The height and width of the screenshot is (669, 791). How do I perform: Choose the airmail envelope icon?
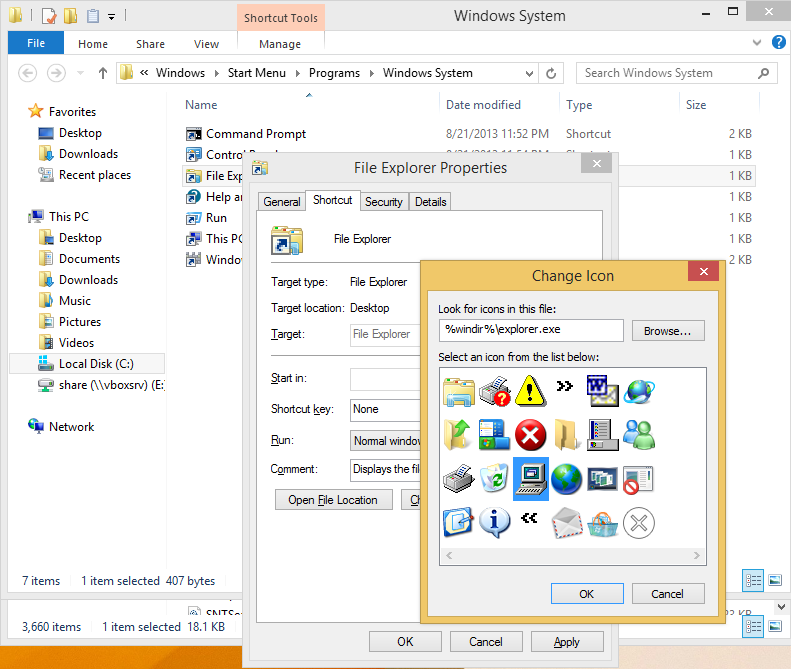(567, 523)
